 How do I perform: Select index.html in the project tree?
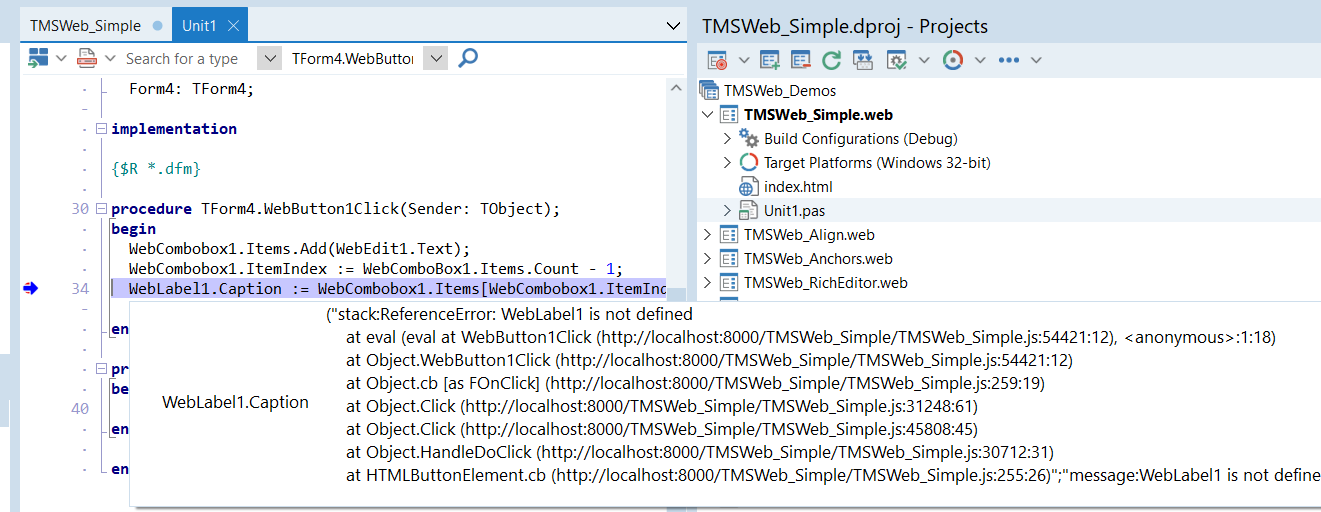[x=798, y=186]
